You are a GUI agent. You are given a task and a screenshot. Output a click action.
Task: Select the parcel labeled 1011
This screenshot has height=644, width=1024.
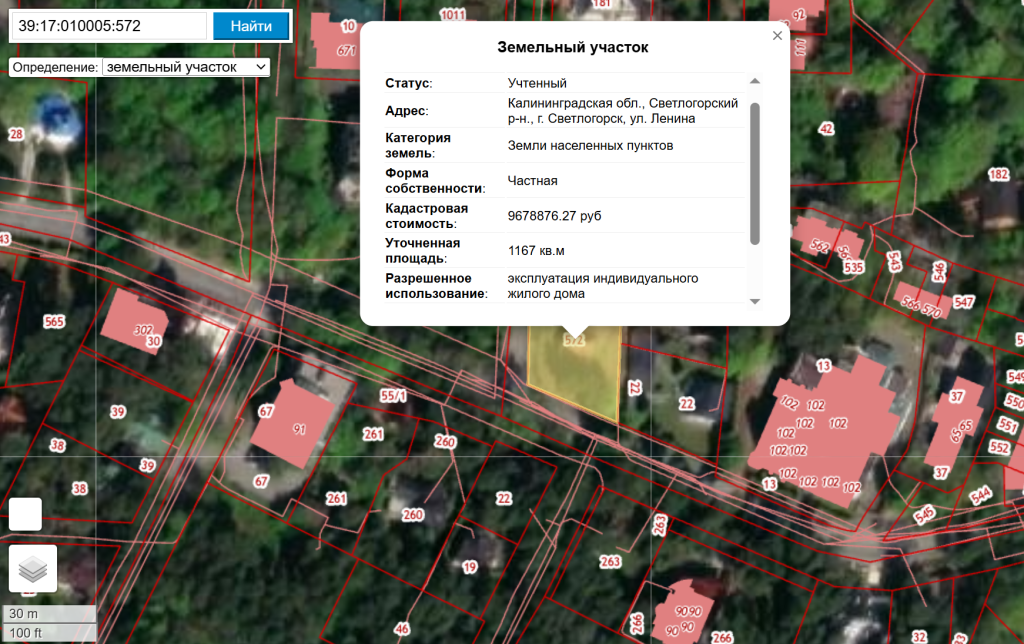(453, 14)
